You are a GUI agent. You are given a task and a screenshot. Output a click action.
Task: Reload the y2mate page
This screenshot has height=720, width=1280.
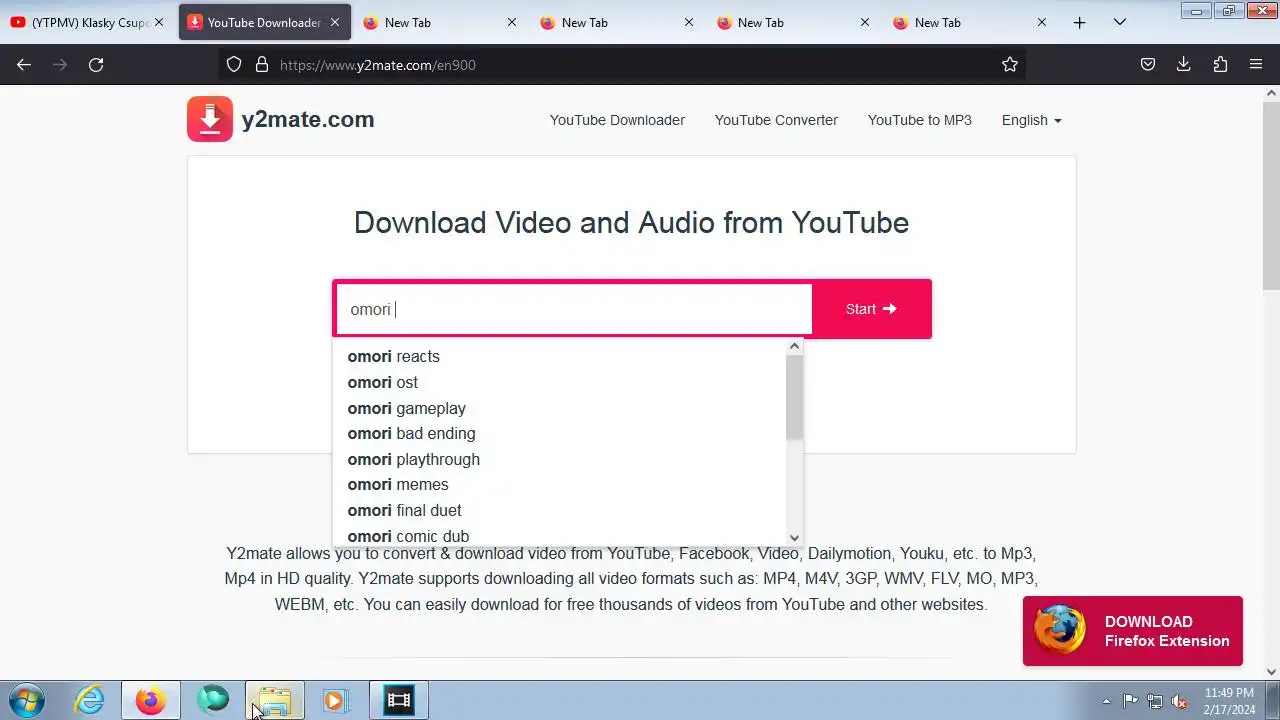click(96, 64)
